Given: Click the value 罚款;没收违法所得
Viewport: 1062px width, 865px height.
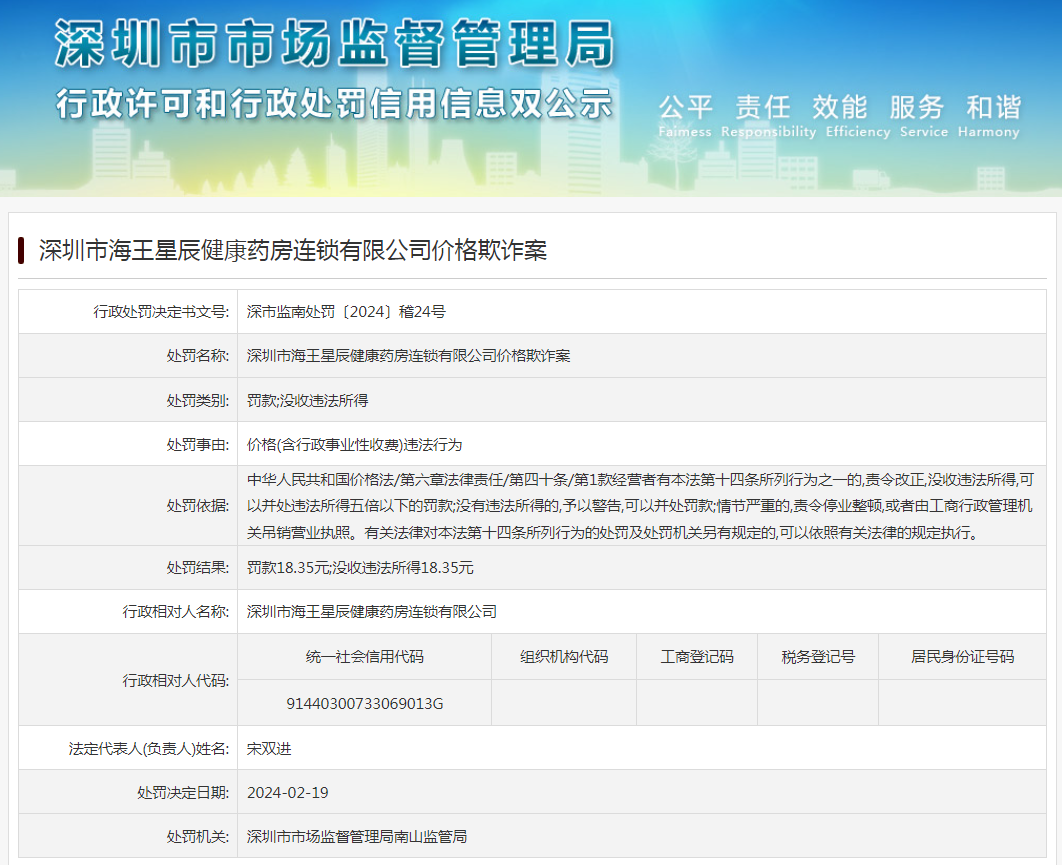Looking at the screenshot, I should coord(307,400).
